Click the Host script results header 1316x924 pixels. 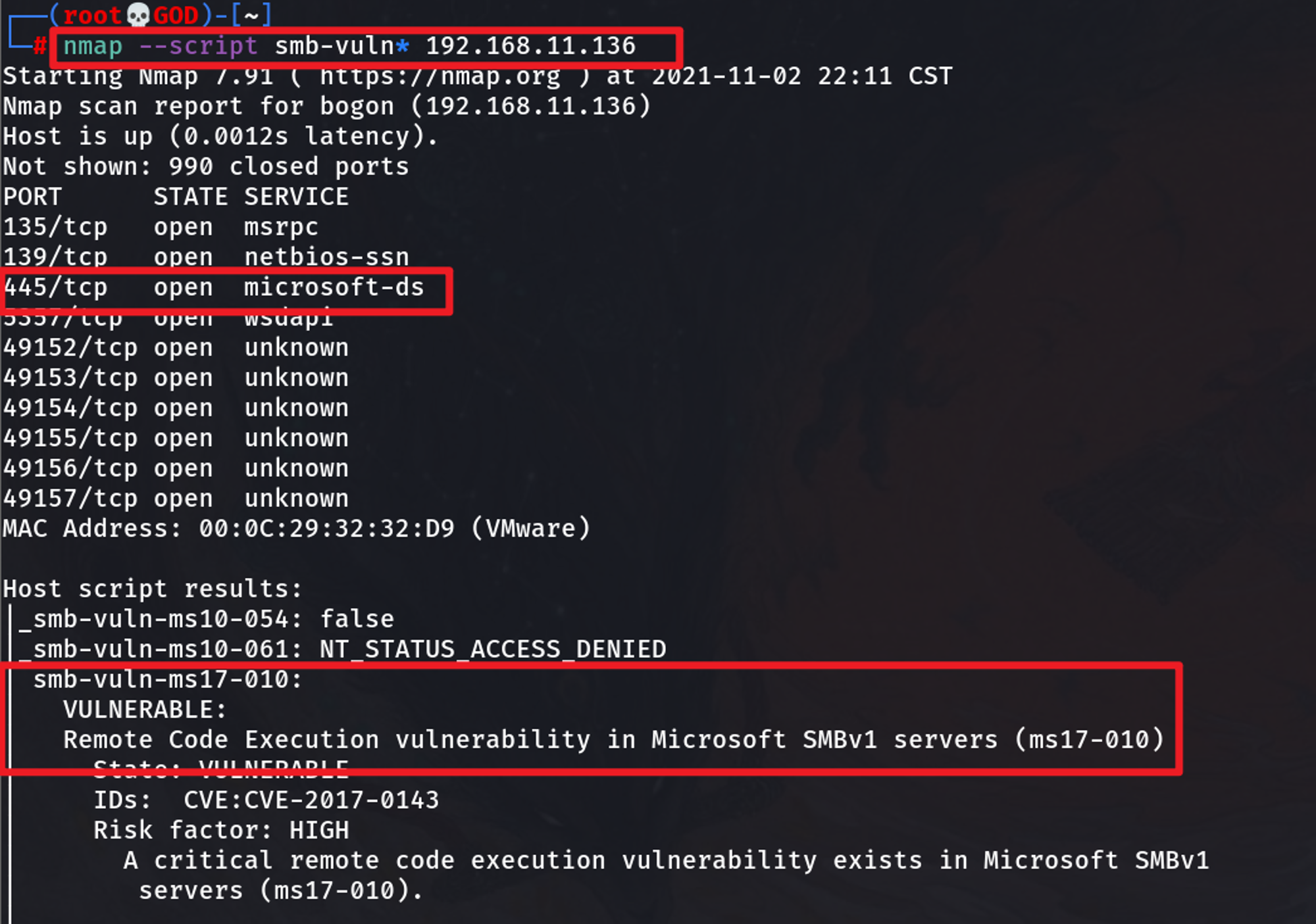153,589
